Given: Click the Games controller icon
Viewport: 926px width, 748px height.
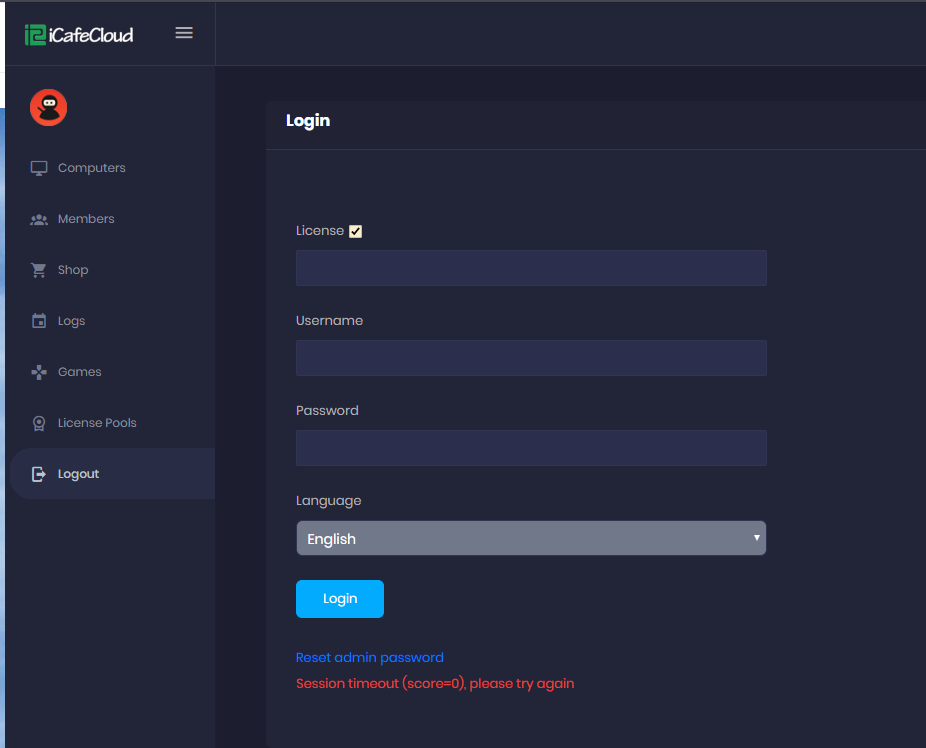Looking at the screenshot, I should (x=39, y=372).
